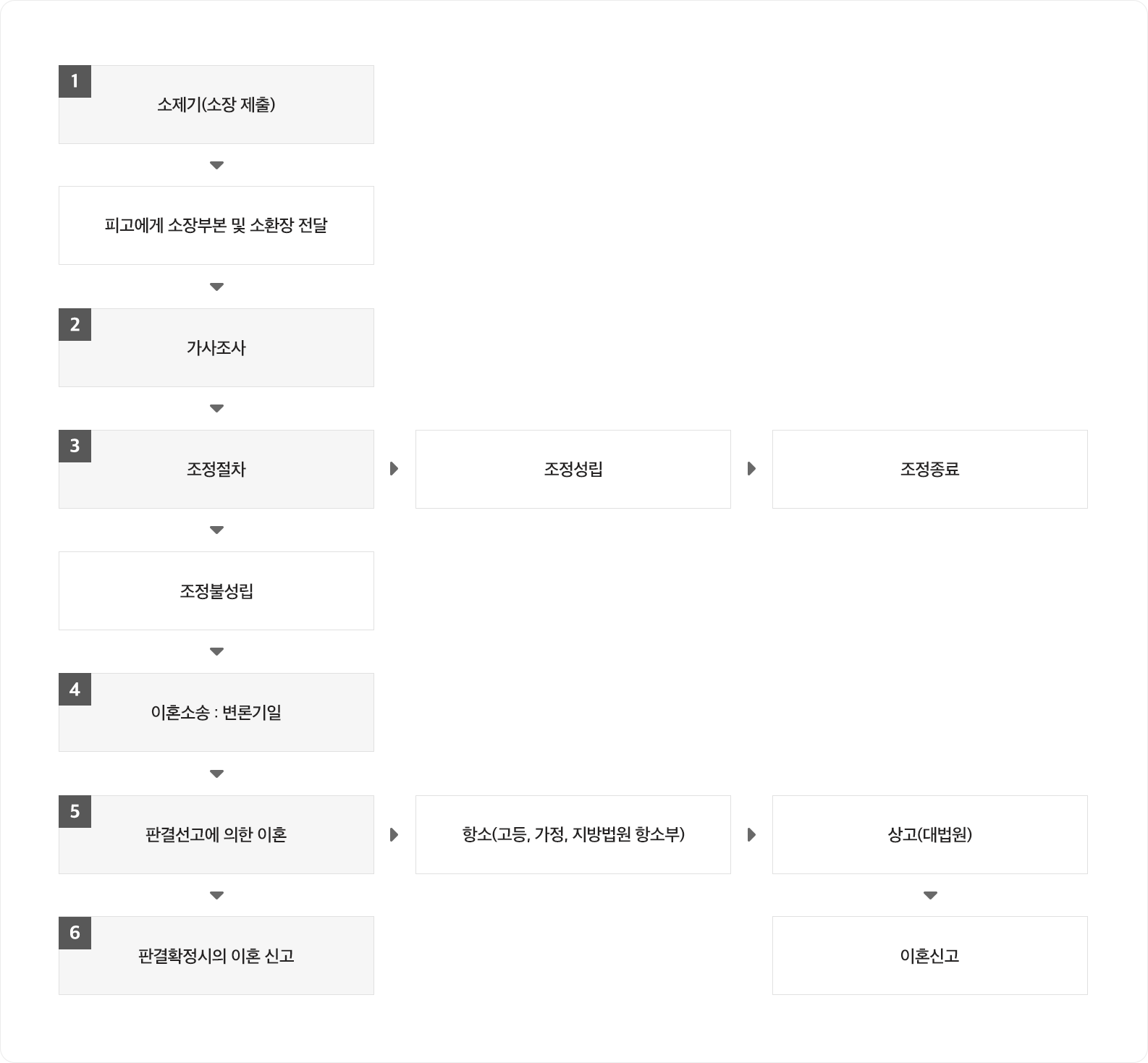
Task: Click the 이혼신고 box
Action: click(930, 956)
